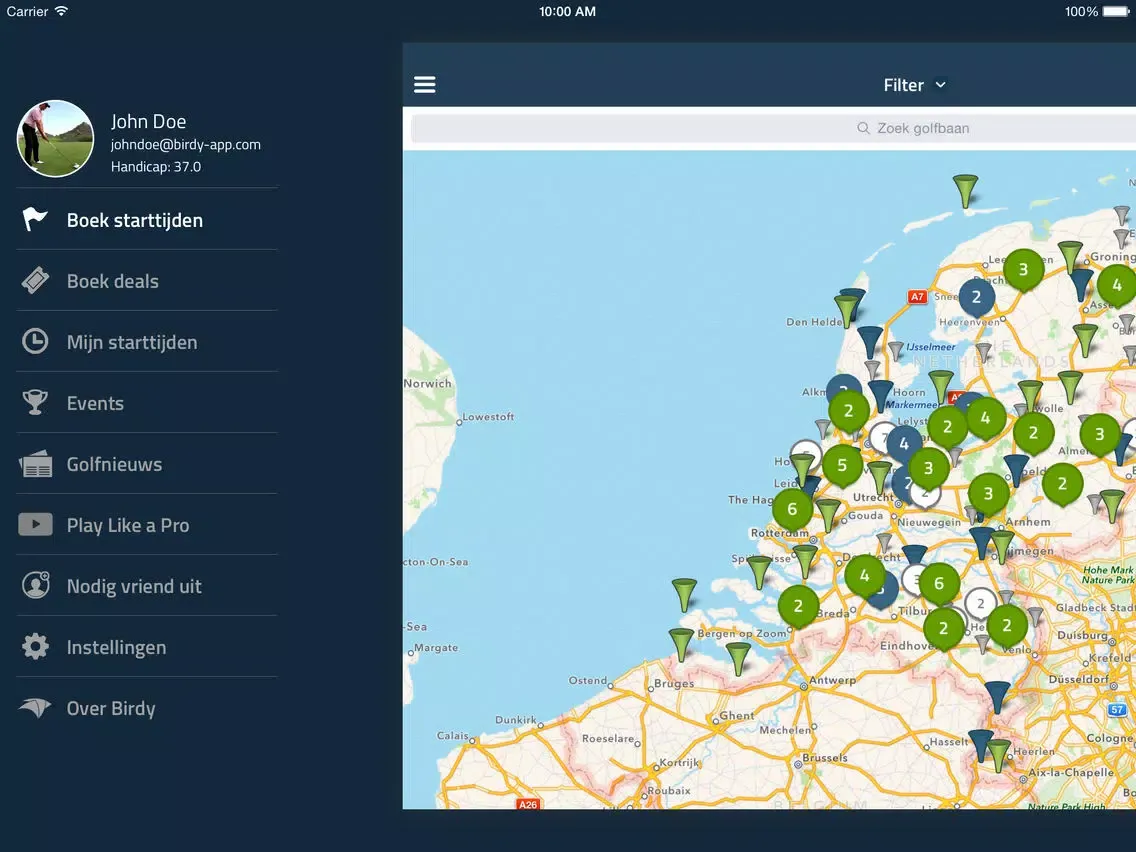Click the trophy icon beside Events

(x=35, y=402)
